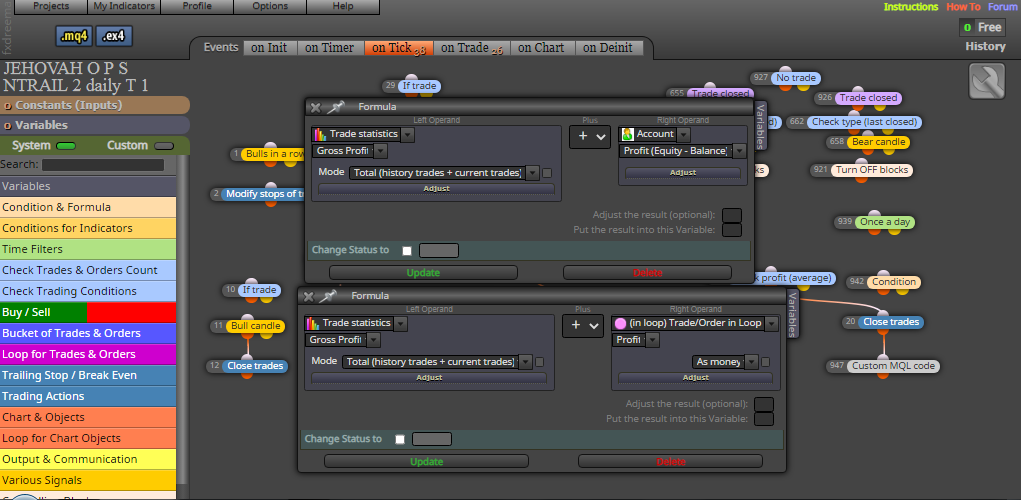Open Plus operator dropdown in upper Formula
The width and height of the screenshot is (1021, 500).
590,137
